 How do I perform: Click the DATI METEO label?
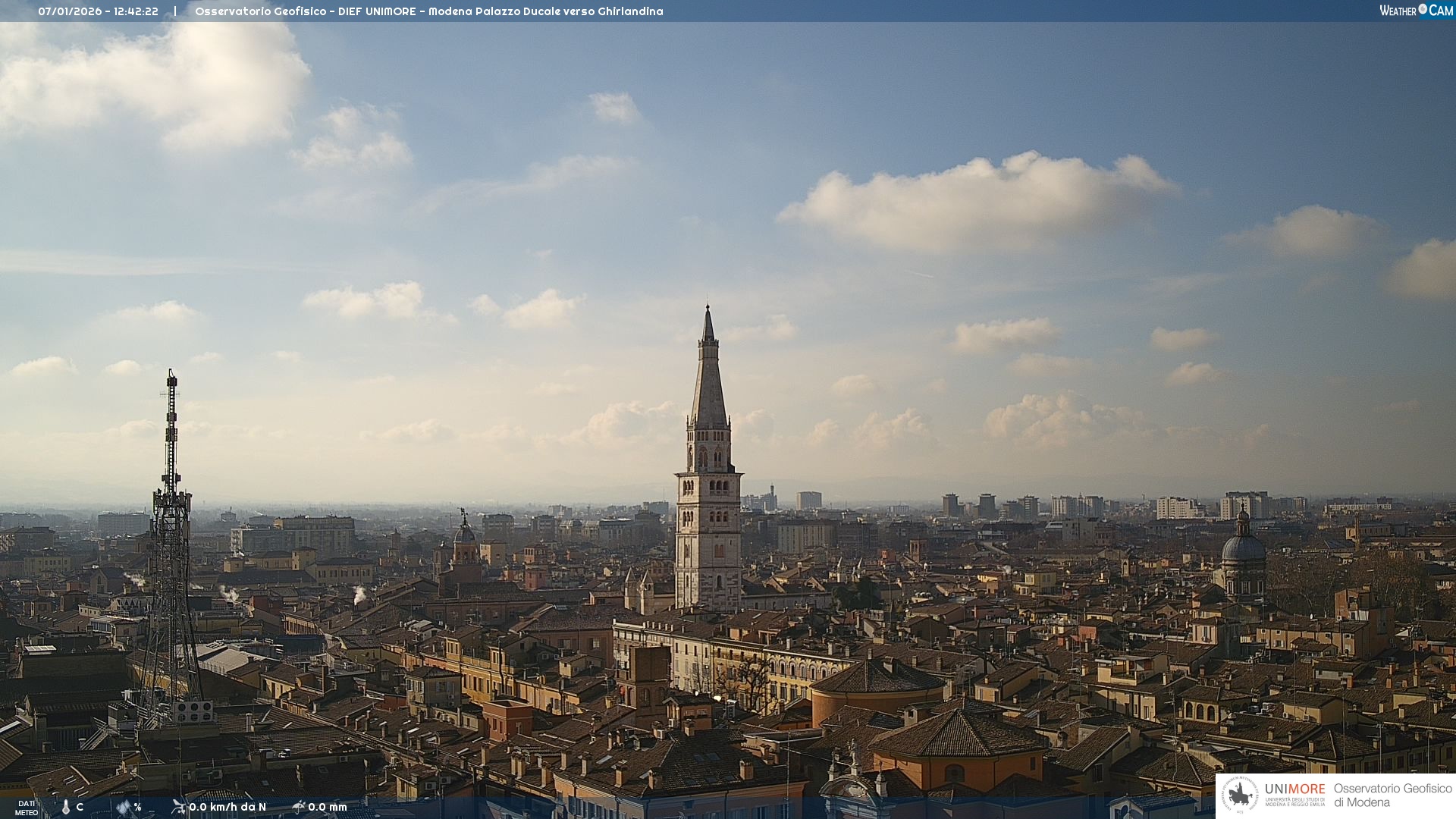[x=27, y=808]
